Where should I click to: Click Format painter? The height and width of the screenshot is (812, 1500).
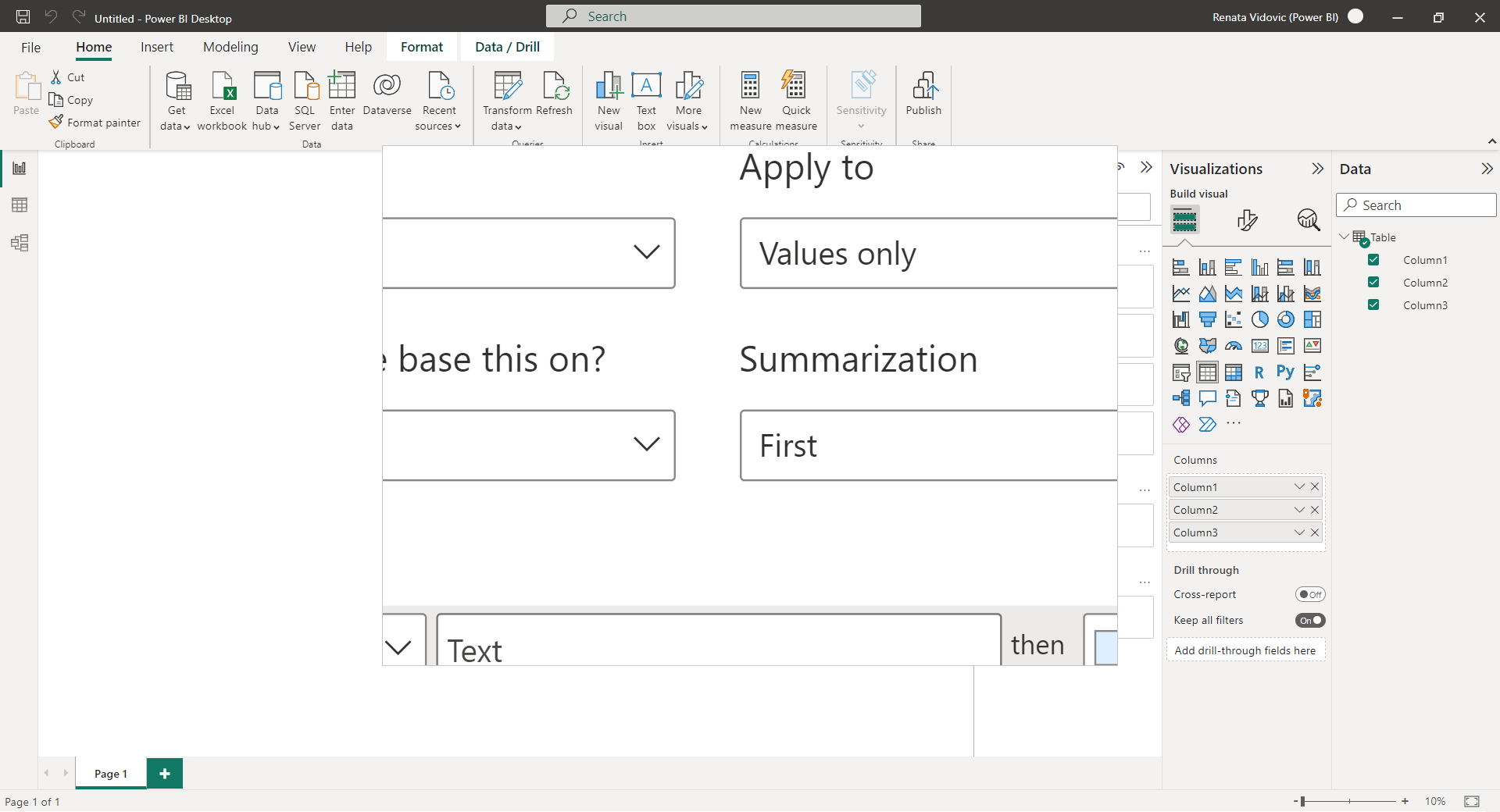95,123
